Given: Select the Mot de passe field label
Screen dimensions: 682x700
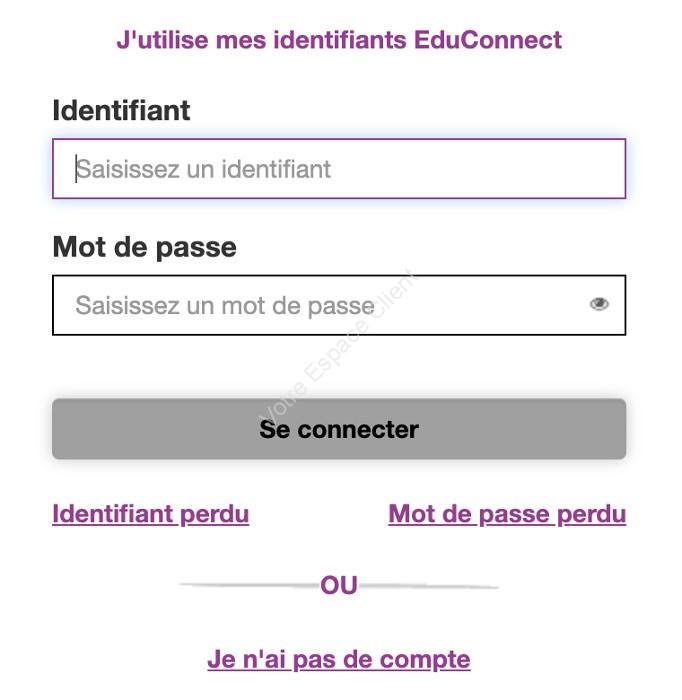Looking at the screenshot, I should click(145, 247).
